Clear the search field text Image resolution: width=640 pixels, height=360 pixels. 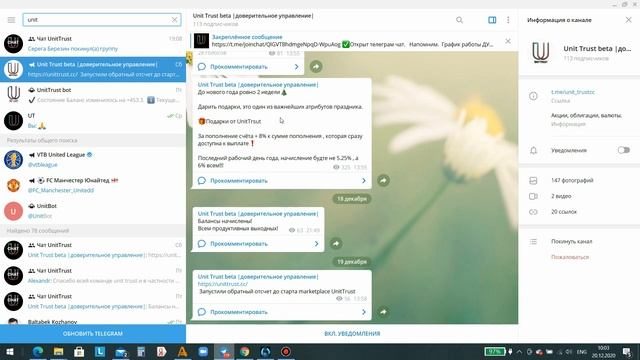point(174,20)
